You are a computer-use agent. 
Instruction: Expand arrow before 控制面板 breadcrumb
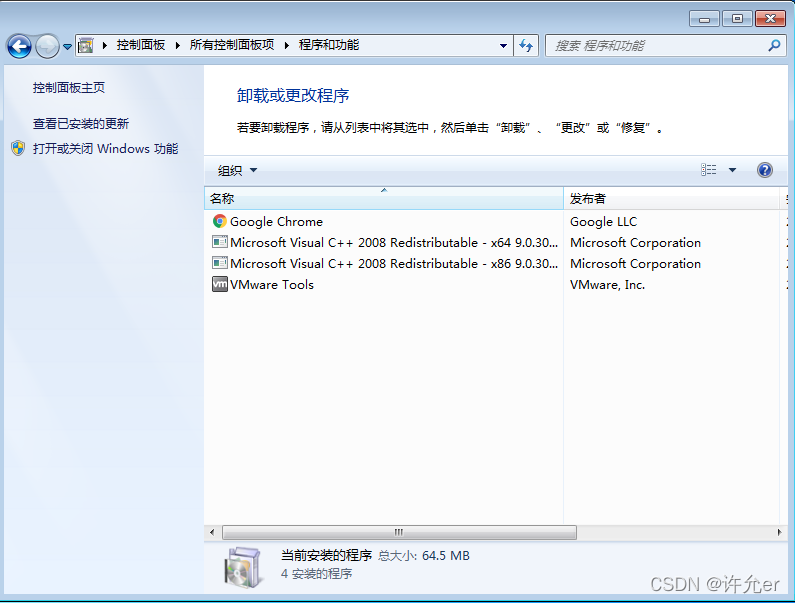point(104,46)
